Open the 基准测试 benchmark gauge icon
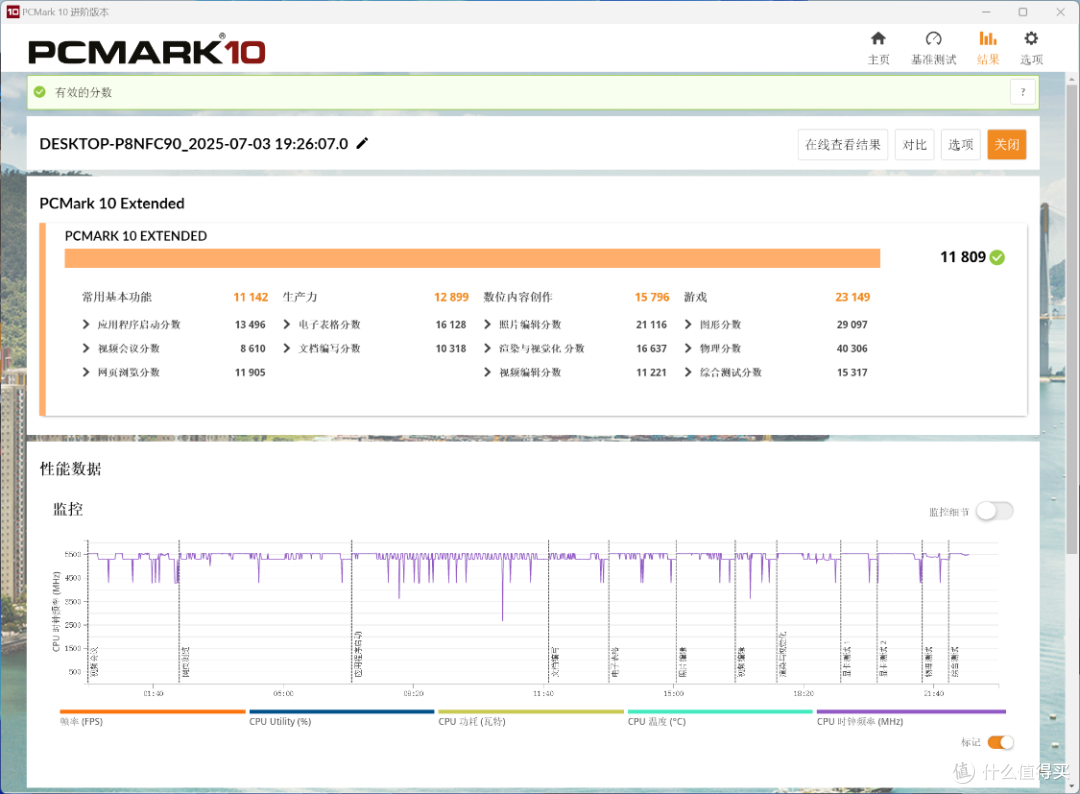 pyautogui.click(x=933, y=39)
